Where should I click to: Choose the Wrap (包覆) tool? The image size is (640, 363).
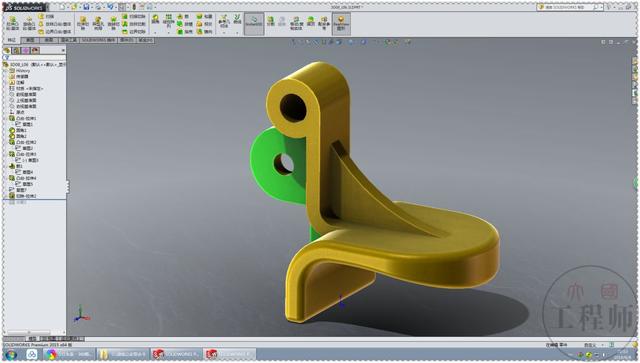[204, 16]
